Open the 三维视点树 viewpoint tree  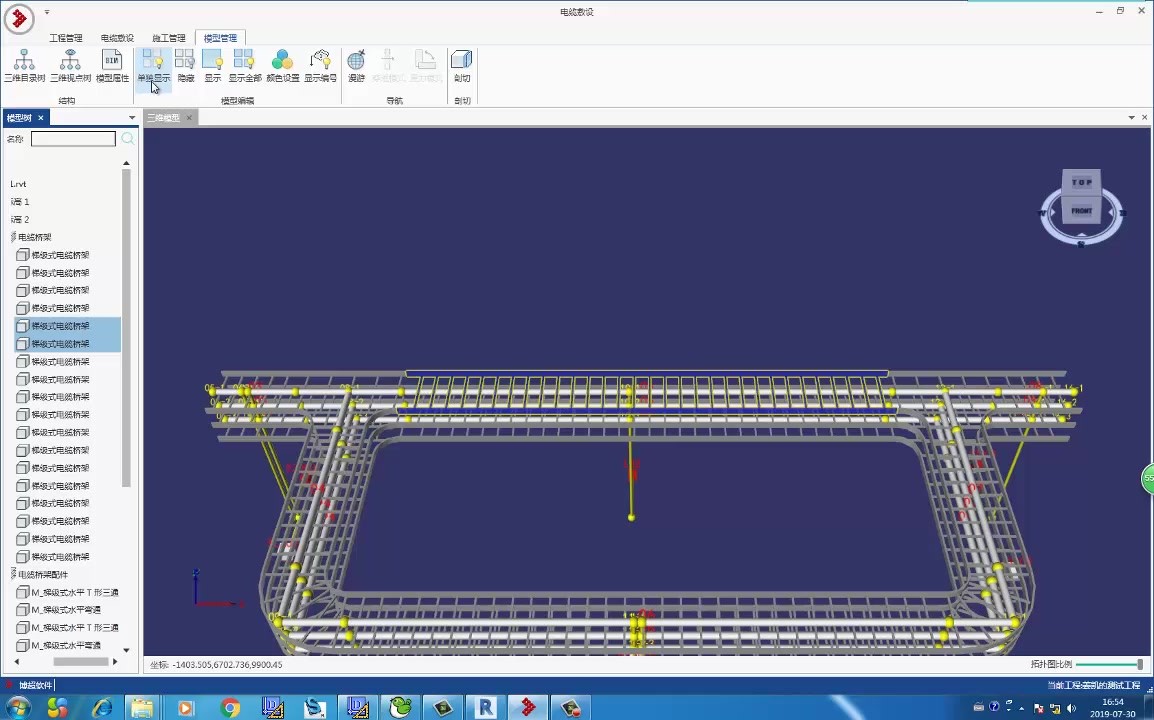click(x=71, y=66)
